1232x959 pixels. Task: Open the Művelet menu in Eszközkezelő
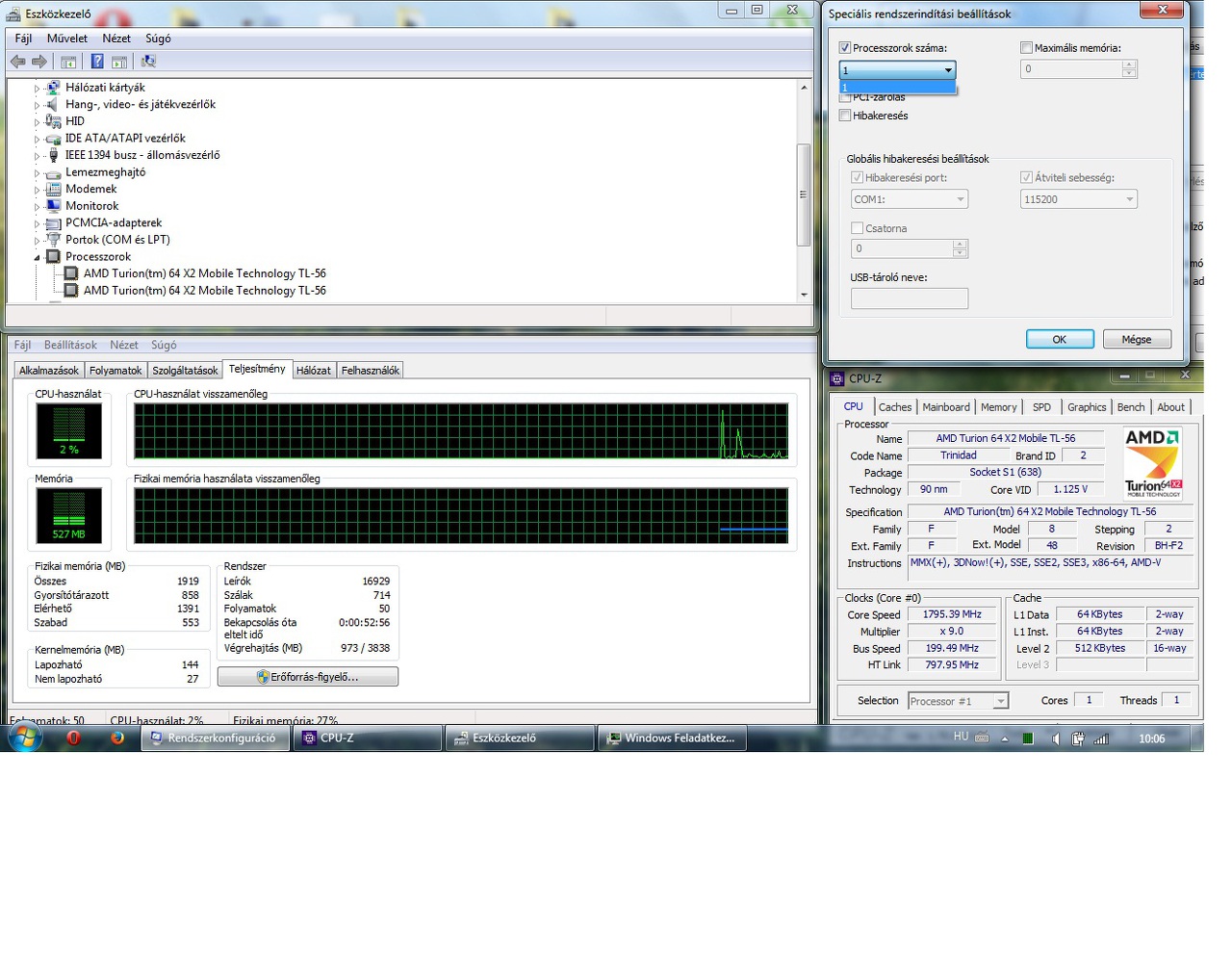67,39
